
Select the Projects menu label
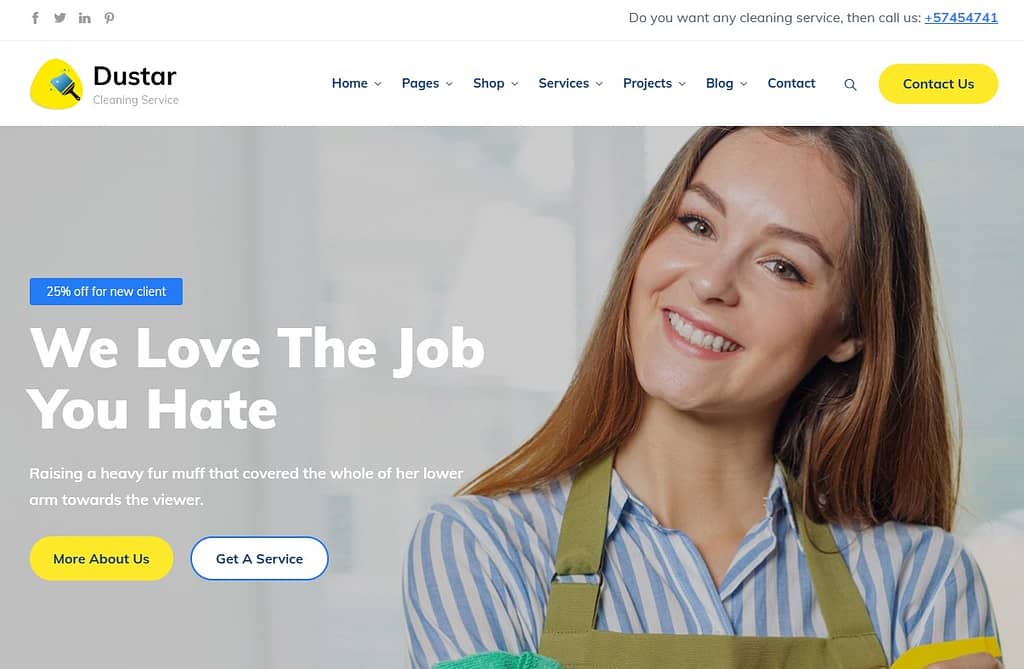[647, 83]
